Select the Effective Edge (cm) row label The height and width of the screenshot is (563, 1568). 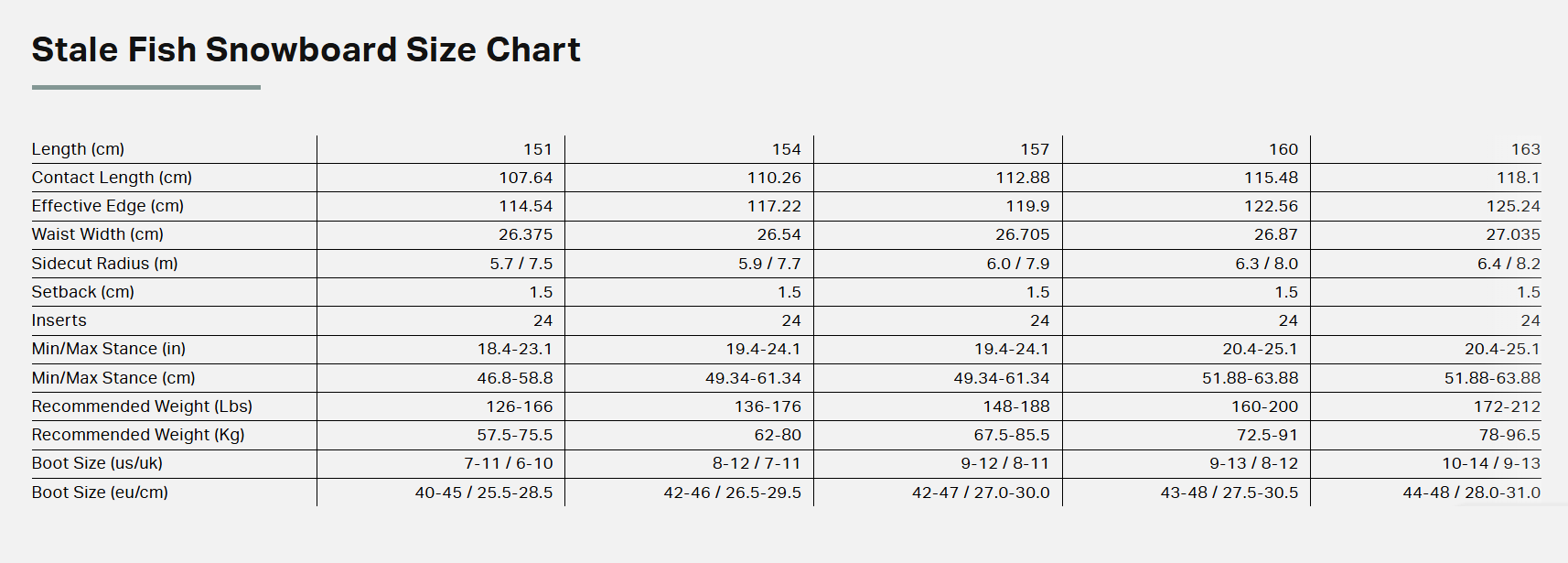coord(108,206)
